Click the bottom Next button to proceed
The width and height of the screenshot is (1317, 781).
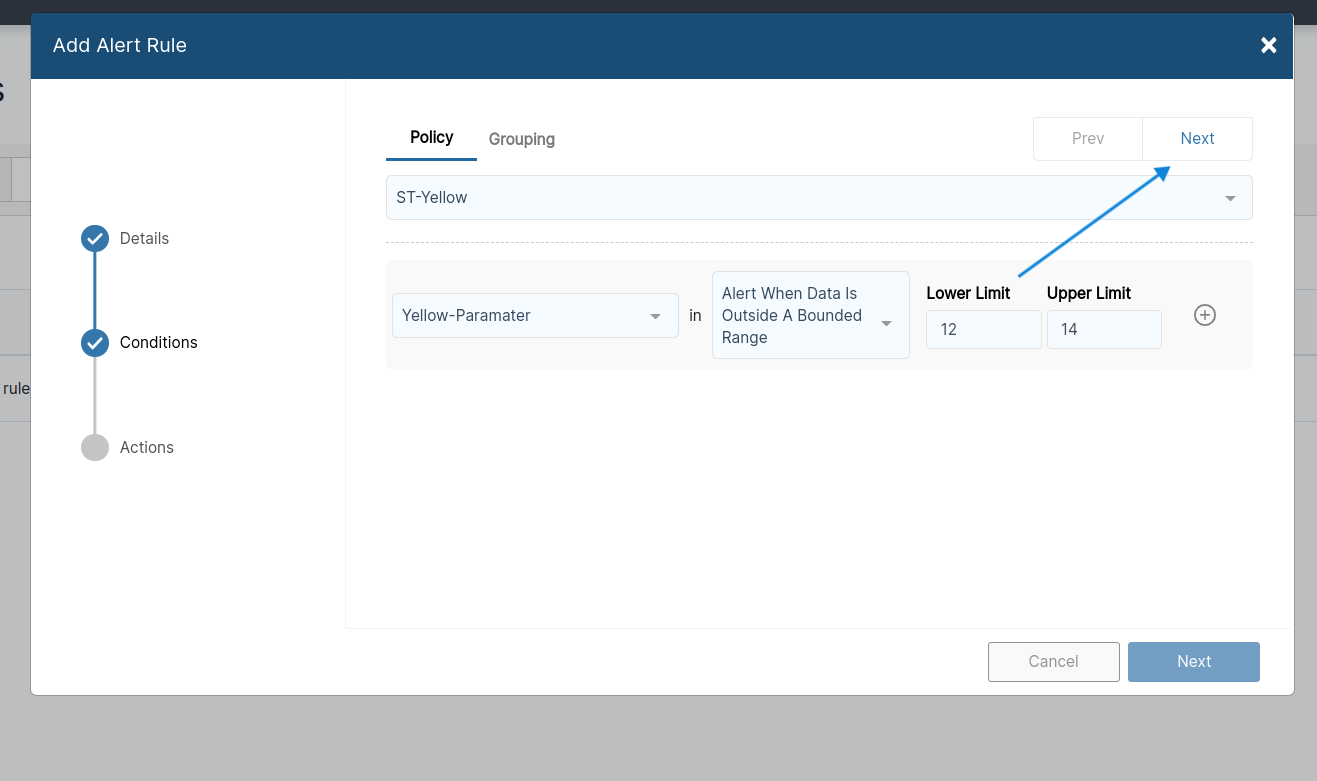1193,661
